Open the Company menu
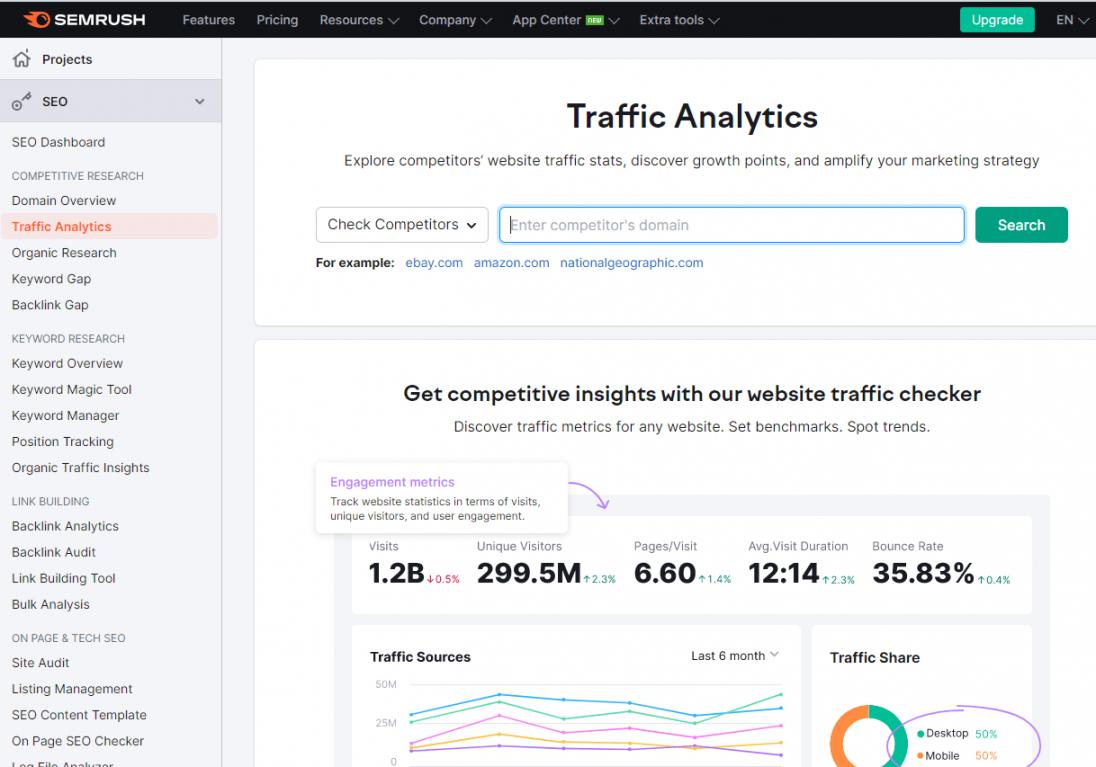This screenshot has width=1096, height=767. (455, 20)
